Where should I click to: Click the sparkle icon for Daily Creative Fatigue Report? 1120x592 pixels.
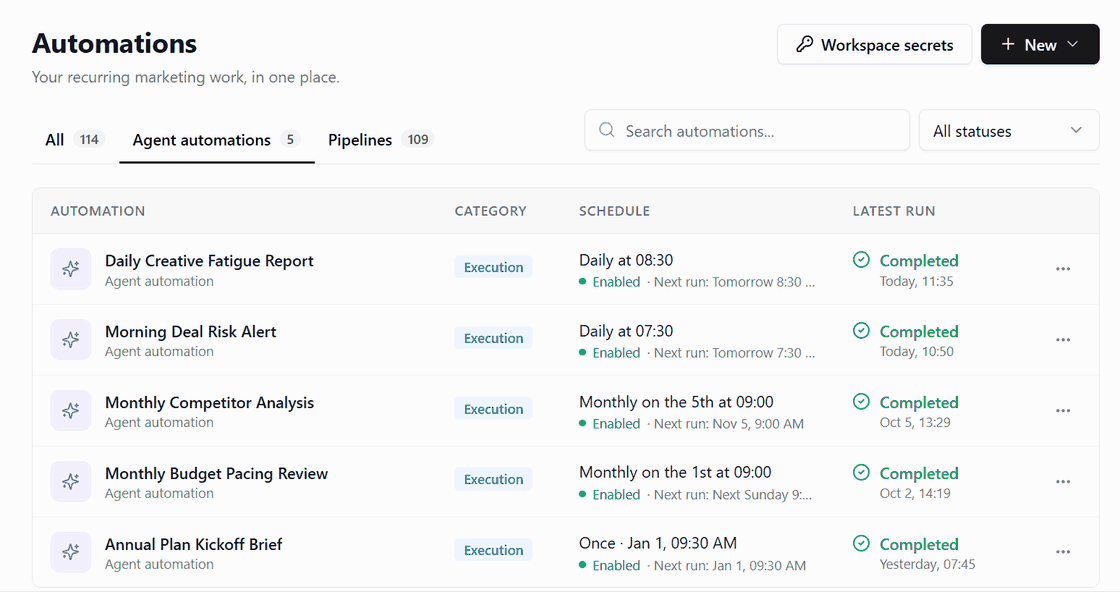[x=71, y=269]
